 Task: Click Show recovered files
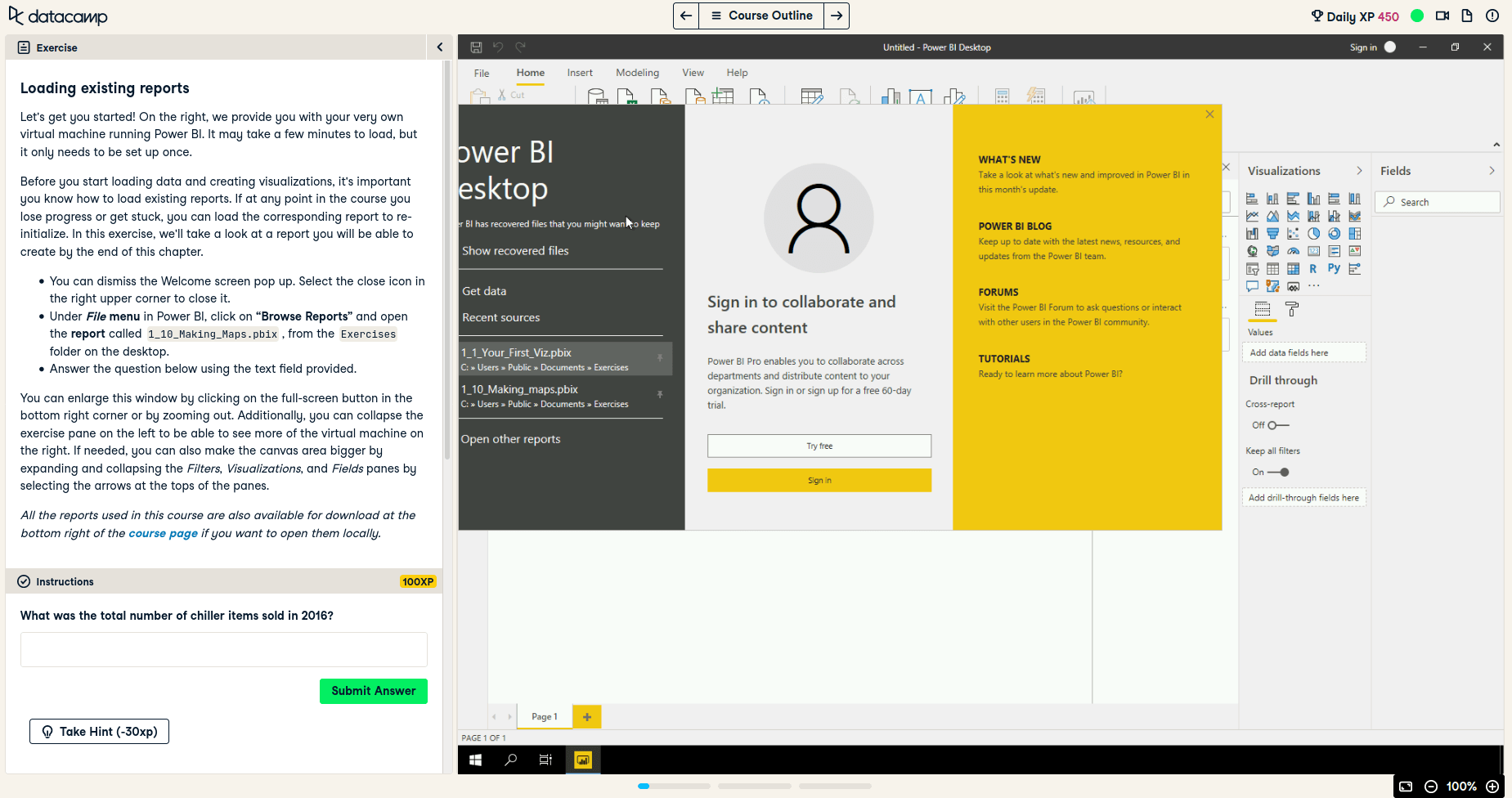click(515, 251)
